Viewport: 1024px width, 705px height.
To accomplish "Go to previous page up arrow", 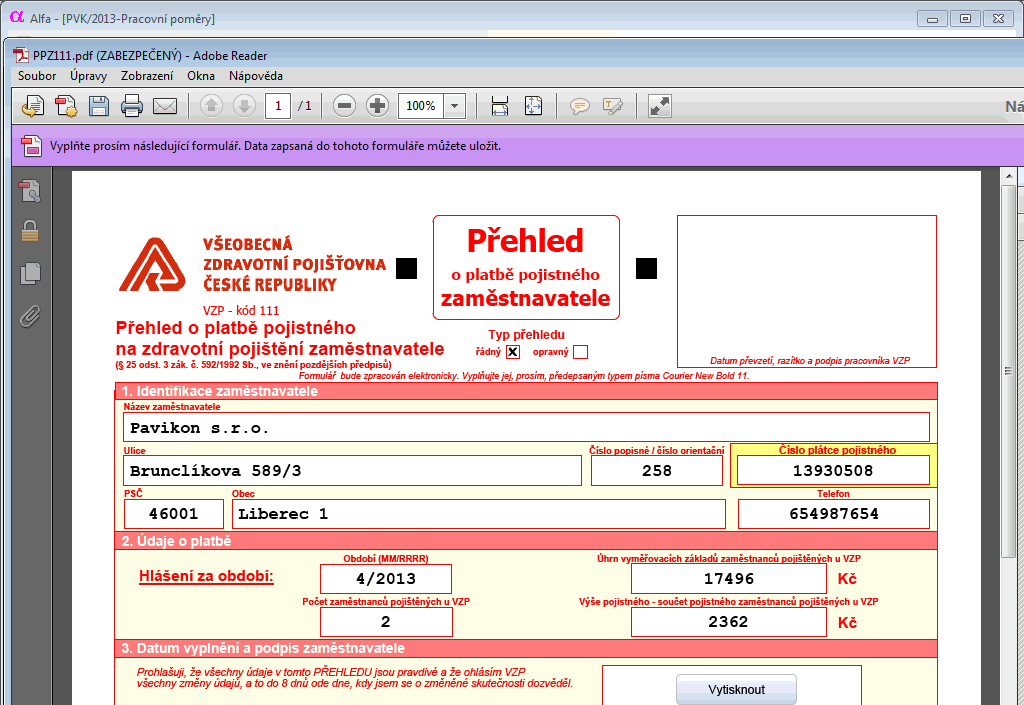I will (211, 106).
